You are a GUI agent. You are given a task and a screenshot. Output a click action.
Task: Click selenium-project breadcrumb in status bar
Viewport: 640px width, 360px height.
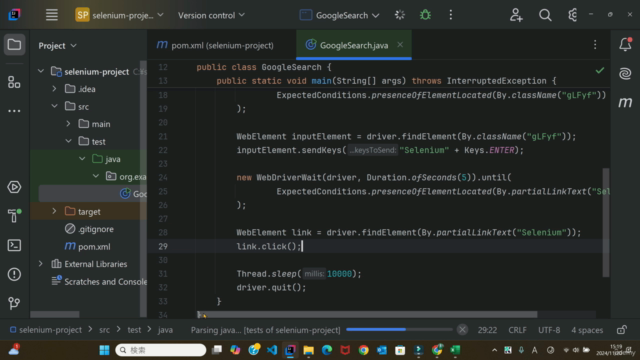pyautogui.click(x=46, y=330)
